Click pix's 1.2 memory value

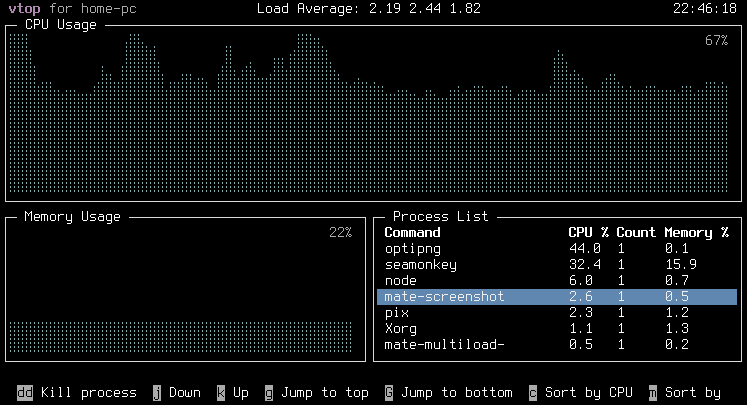(x=677, y=313)
